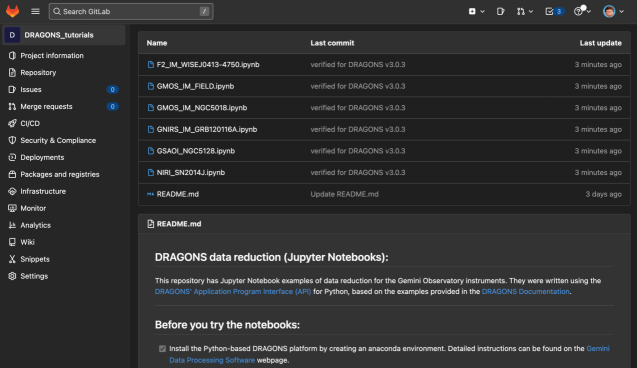Click the Snippets scissors icon
The height and width of the screenshot is (368, 637).
12,259
